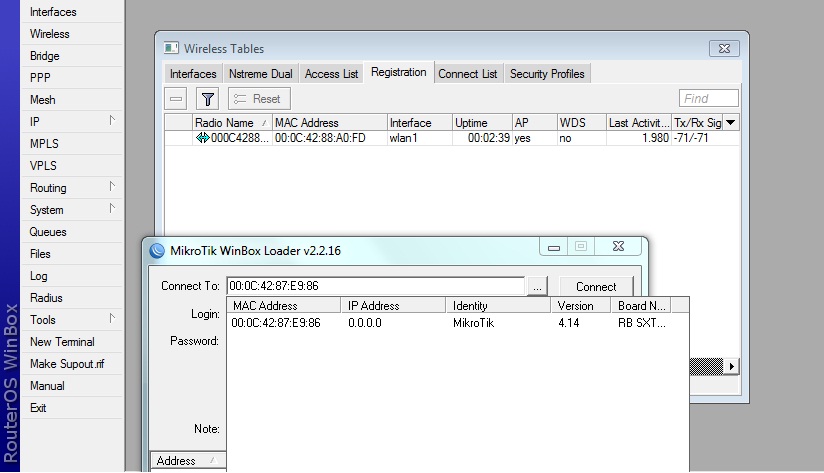Click the IP Address column header in discovery list
The height and width of the screenshot is (473, 824).
[x=393, y=305]
